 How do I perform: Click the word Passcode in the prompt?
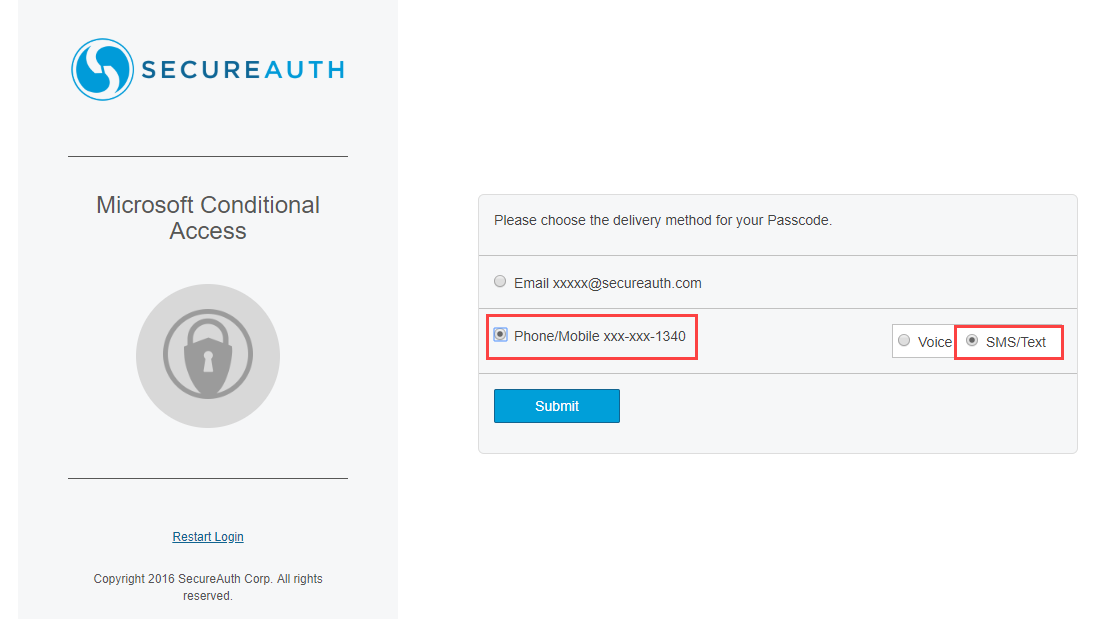798,220
